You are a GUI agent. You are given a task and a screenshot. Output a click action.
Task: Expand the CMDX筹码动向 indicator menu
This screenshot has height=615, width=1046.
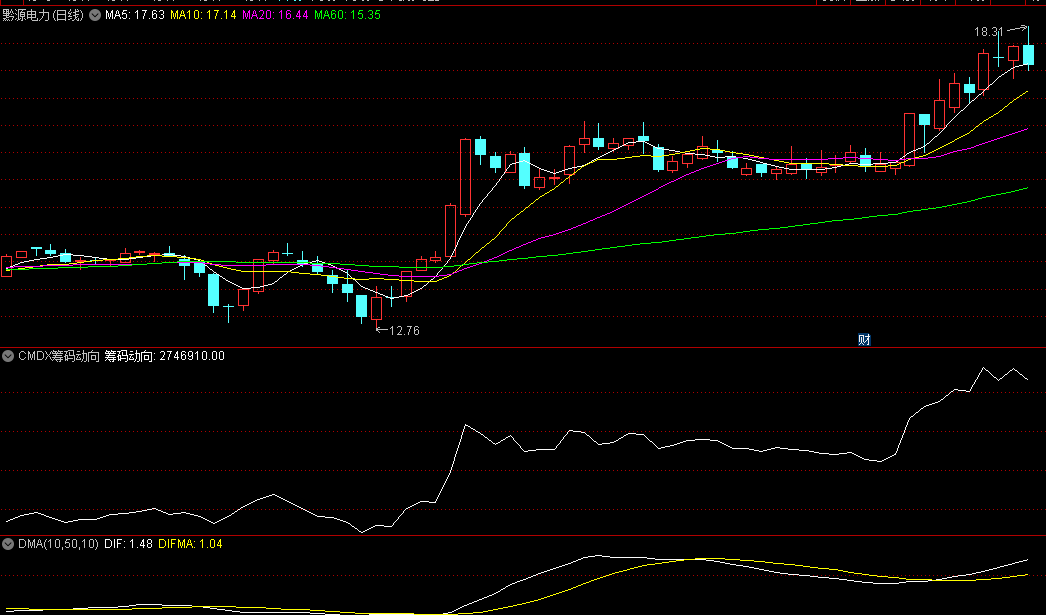(x=8, y=356)
